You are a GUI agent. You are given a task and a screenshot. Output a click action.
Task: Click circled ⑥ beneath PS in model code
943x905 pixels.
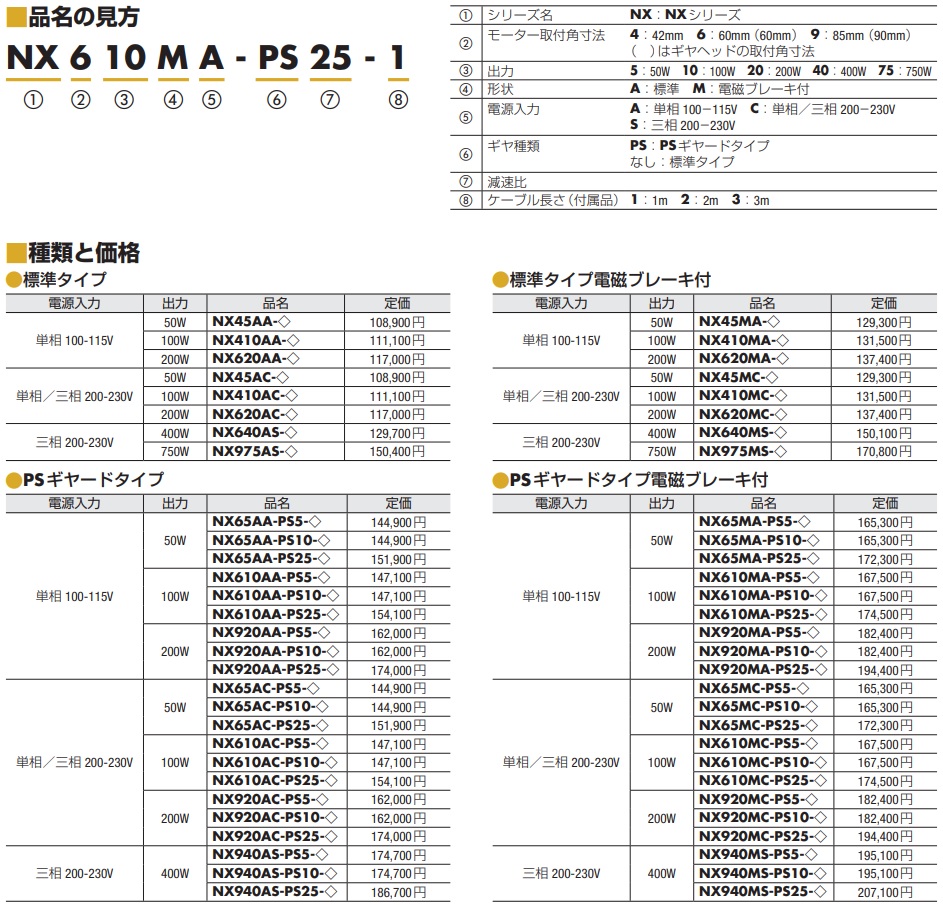tap(277, 100)
